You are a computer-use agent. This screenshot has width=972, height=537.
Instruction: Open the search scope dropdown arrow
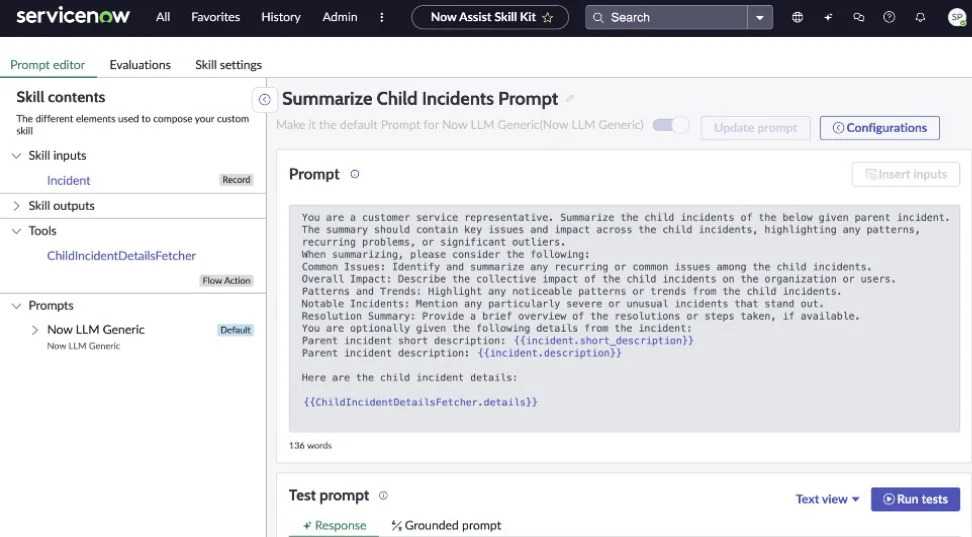(760, 17)
